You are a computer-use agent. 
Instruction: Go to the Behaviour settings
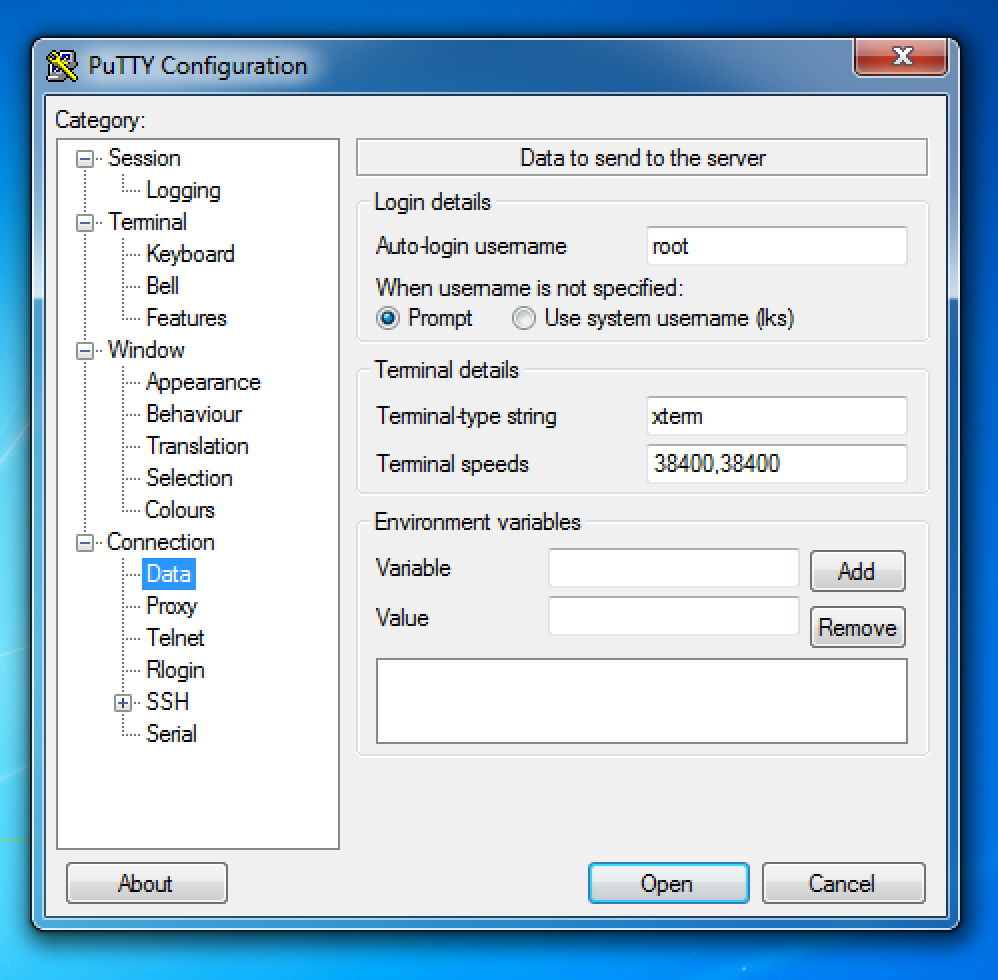(x=194, y=414)
